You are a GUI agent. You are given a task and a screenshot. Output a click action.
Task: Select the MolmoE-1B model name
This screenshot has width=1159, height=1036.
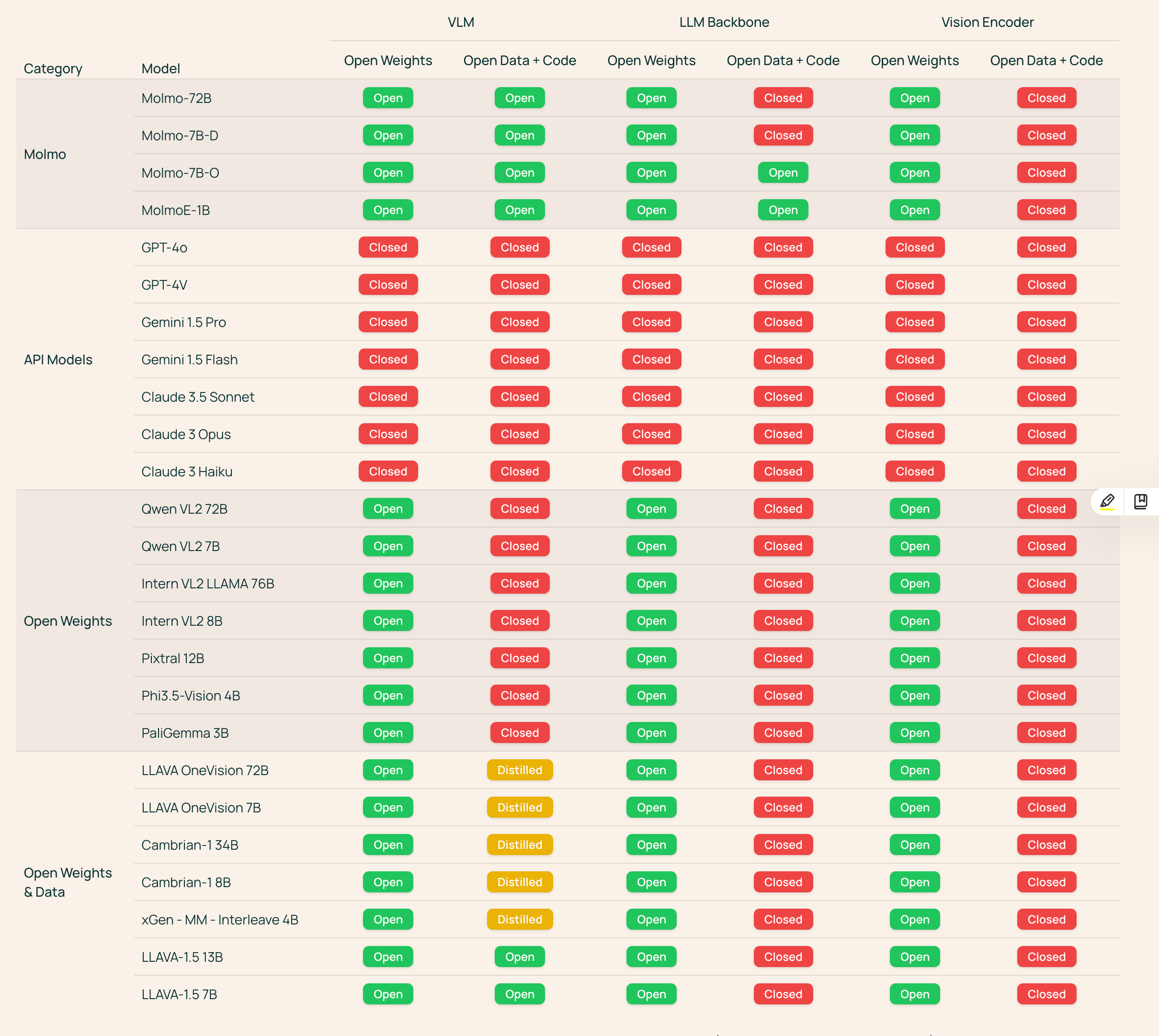(x=175, y=210)
